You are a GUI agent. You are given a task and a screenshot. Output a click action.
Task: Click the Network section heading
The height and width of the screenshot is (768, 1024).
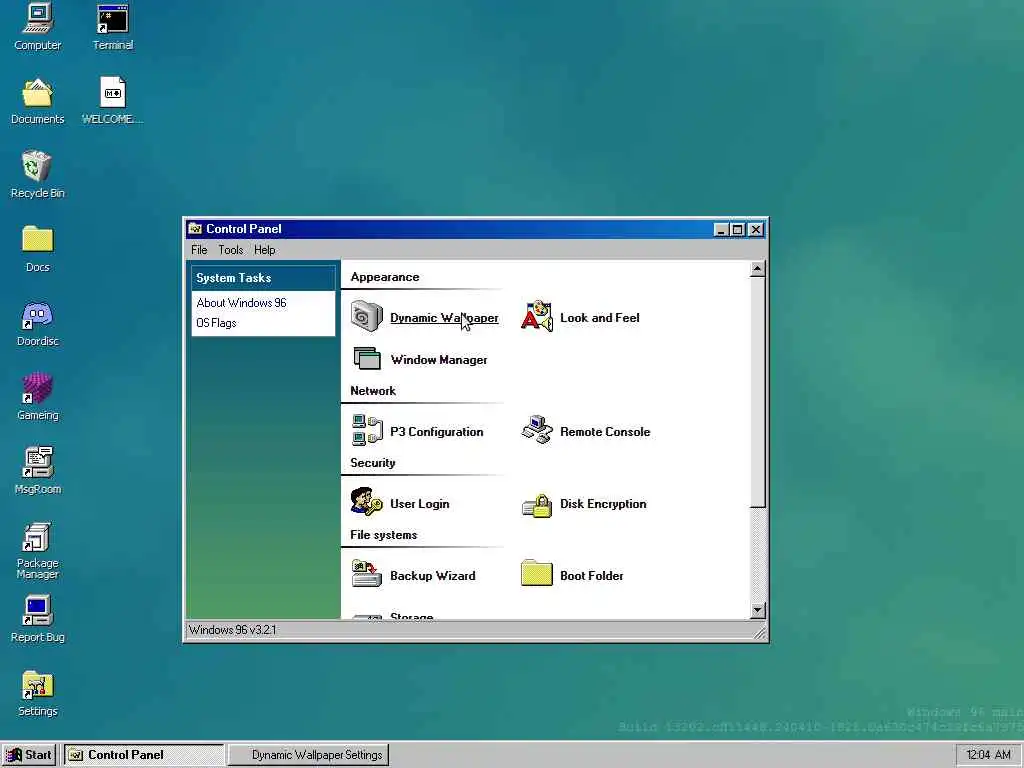click(x=373, y=391)
